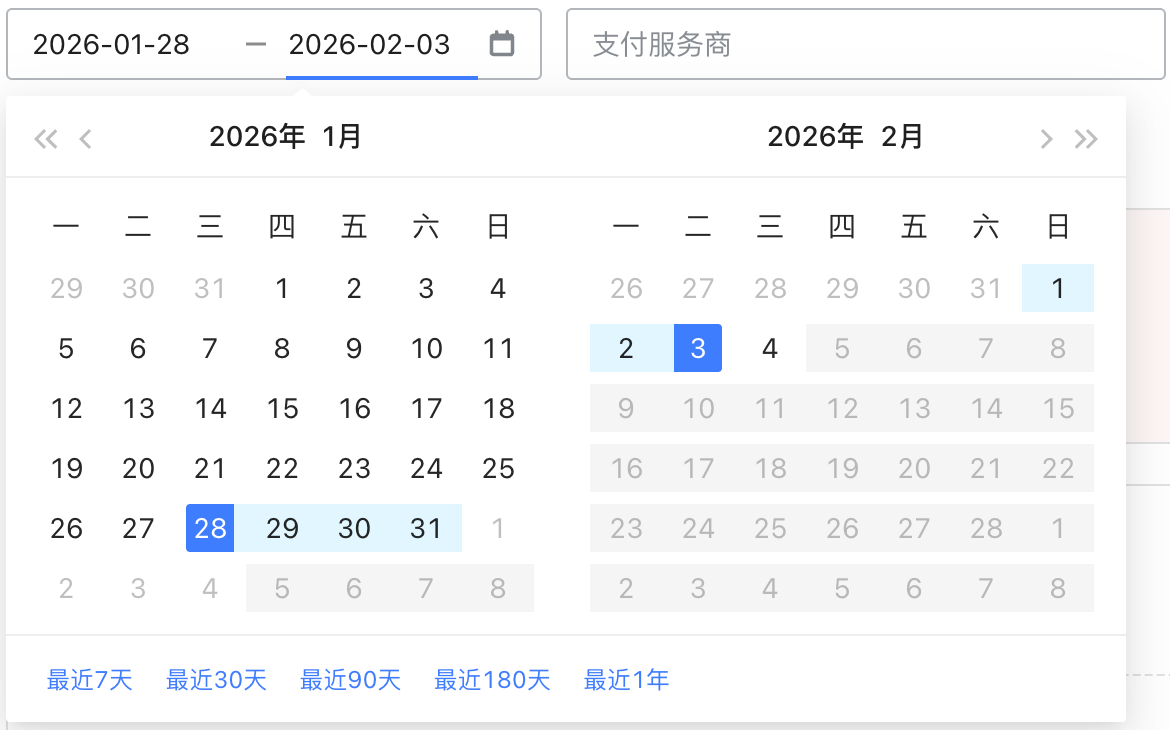Apply the 最近1年 quick range

(x=626, y=681)
